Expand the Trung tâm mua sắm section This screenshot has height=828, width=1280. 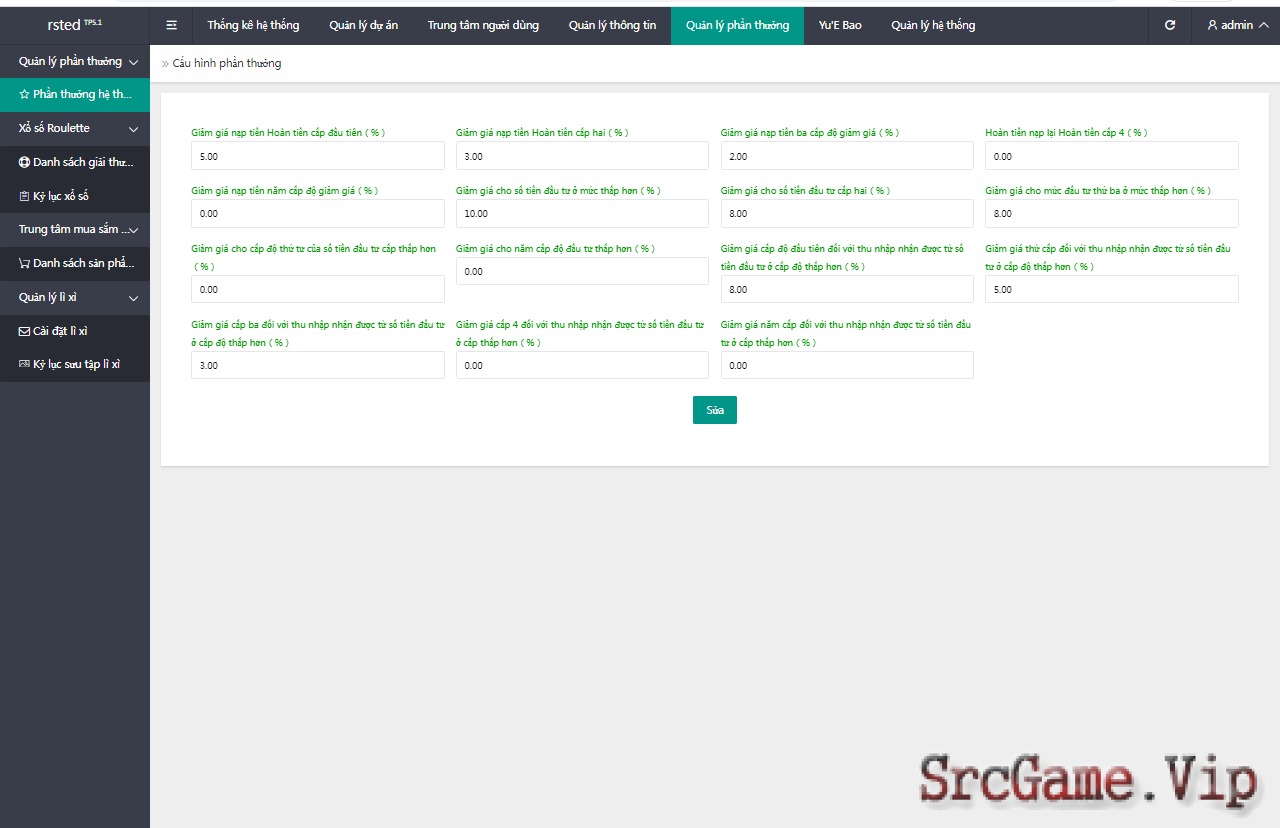[133, 230]
